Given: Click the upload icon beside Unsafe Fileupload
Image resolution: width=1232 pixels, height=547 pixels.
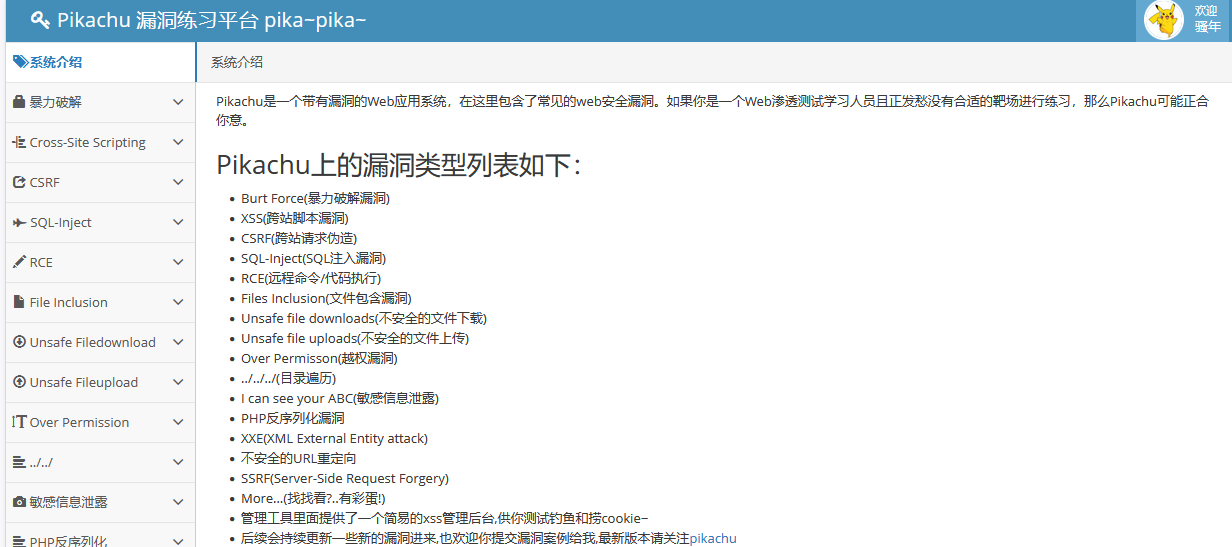Looking at the screenshot, I should click(19, 382).
